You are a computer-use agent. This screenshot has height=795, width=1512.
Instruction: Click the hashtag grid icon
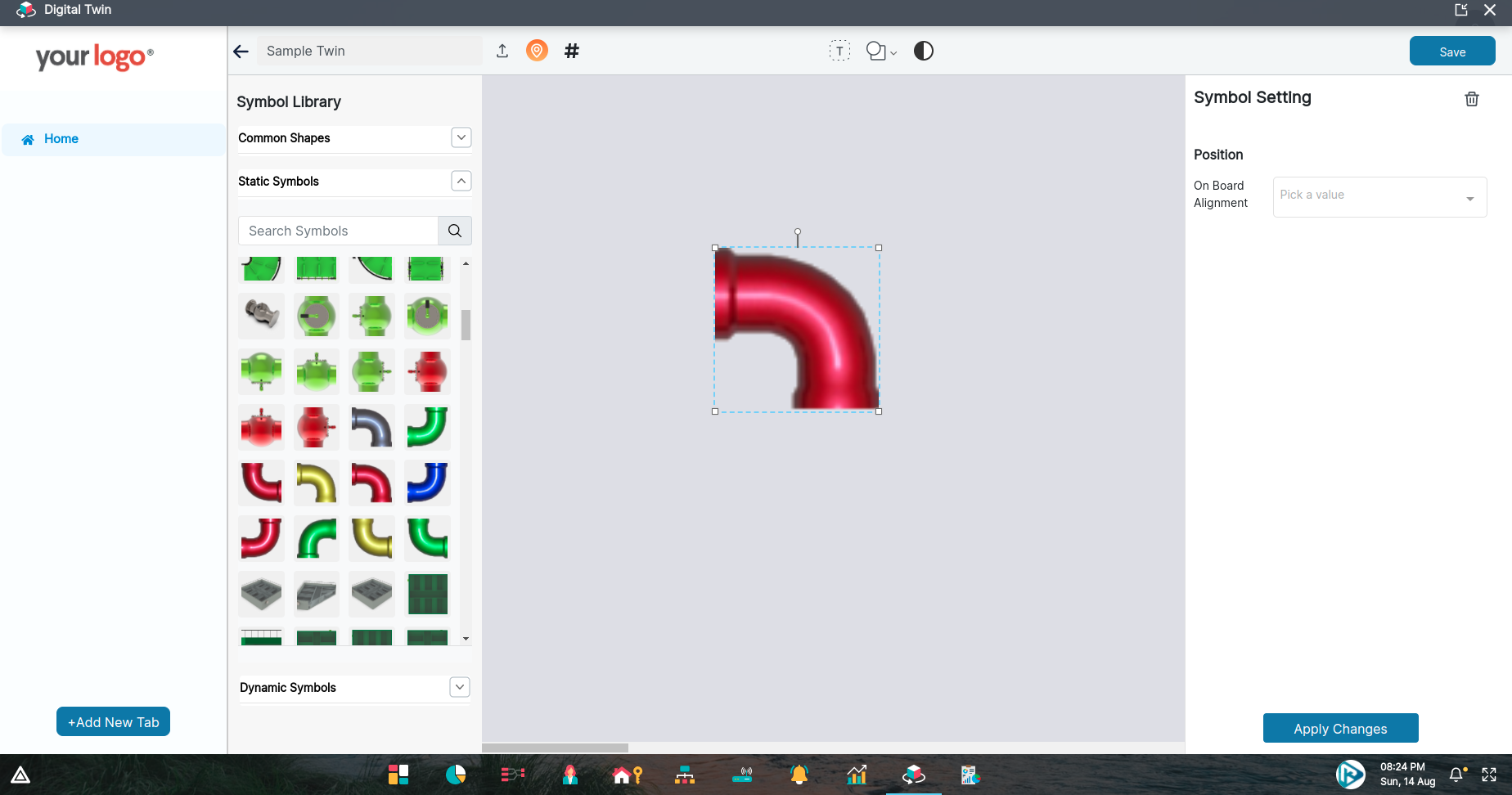571,51
